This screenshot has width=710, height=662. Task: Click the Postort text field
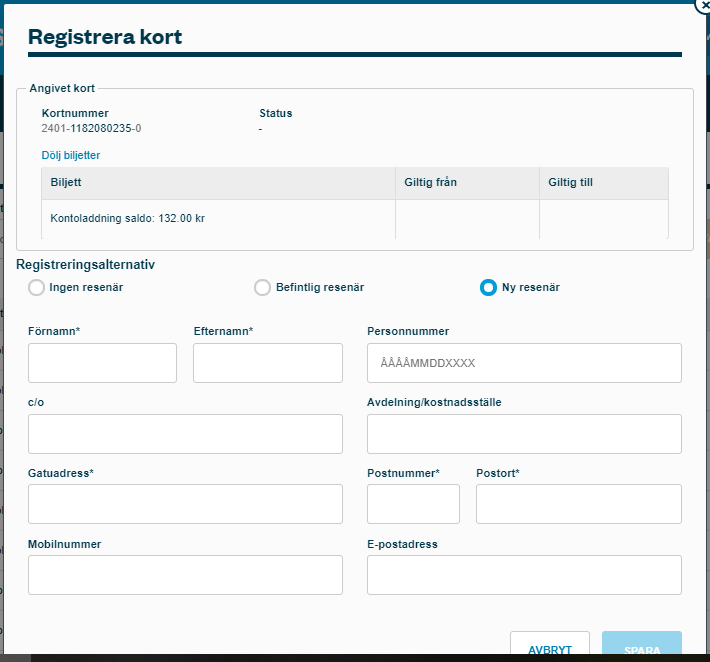(x=578, y=504)
